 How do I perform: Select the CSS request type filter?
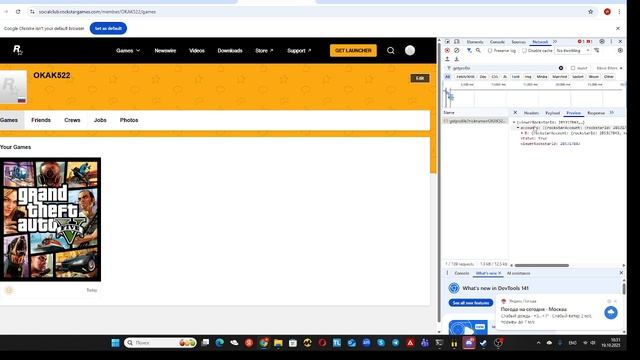[495, 77]
